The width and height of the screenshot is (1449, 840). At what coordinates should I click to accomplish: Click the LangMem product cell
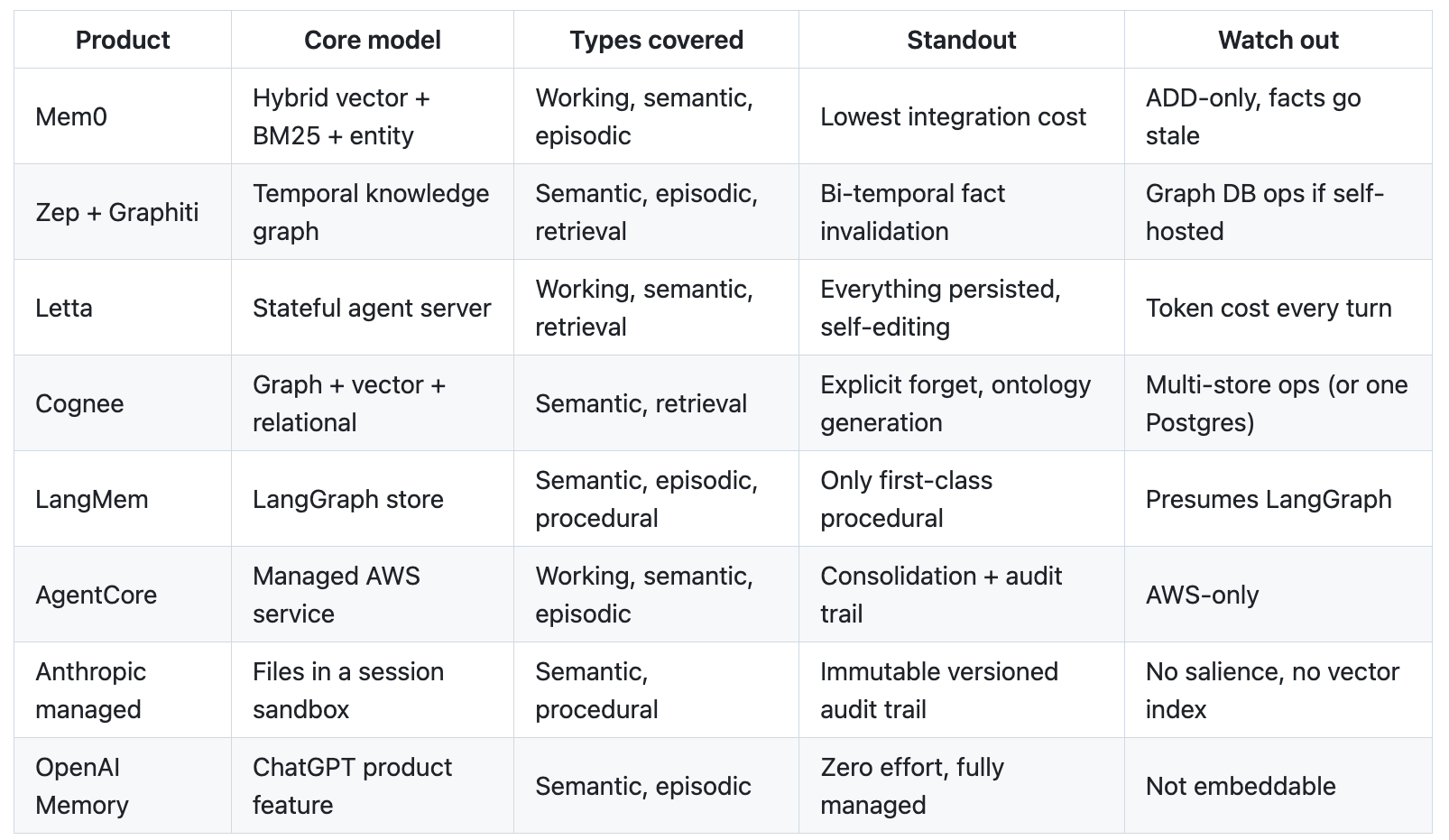tap(123, 499)
